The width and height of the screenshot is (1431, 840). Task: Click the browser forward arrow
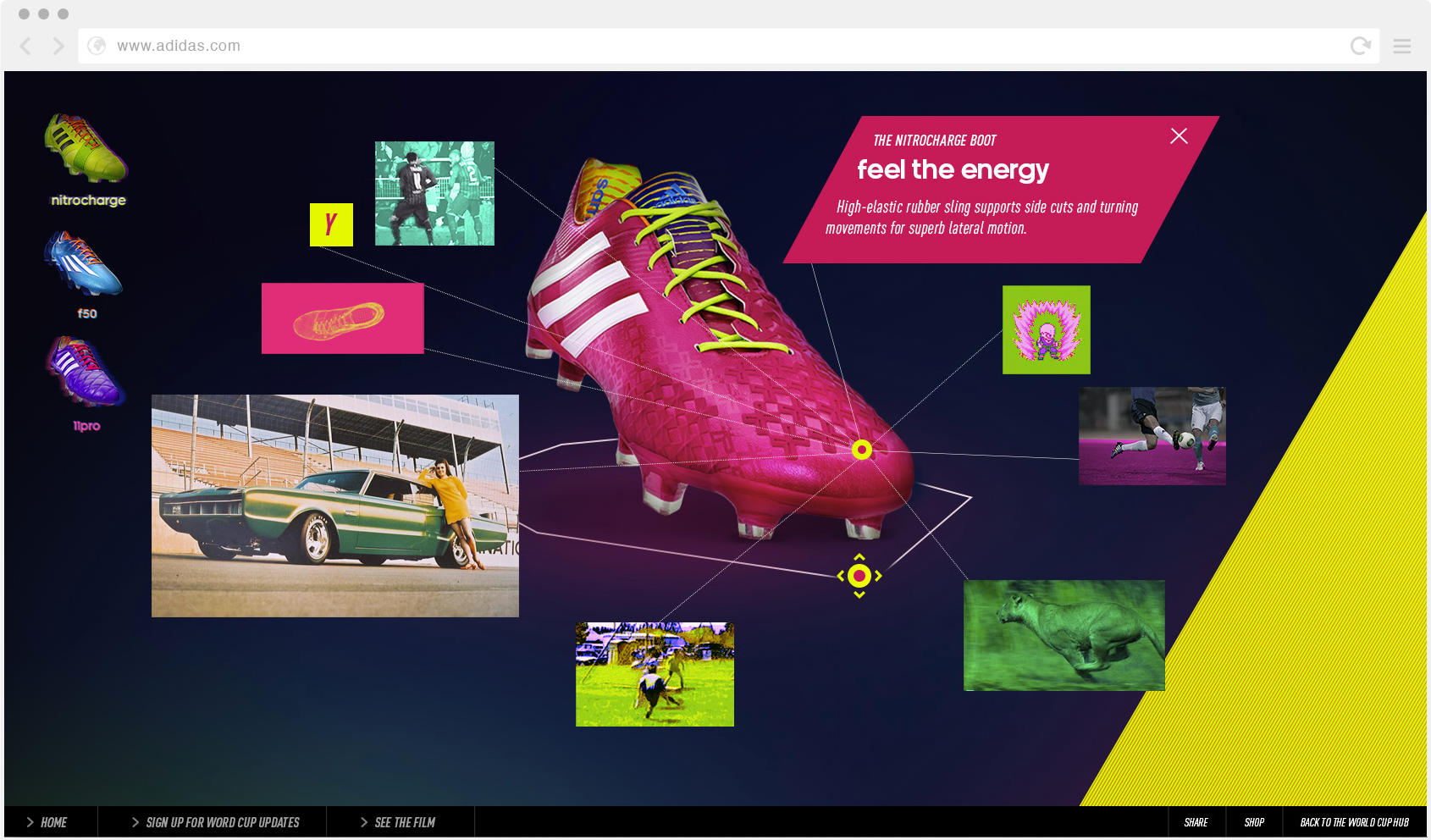point(58,46)
